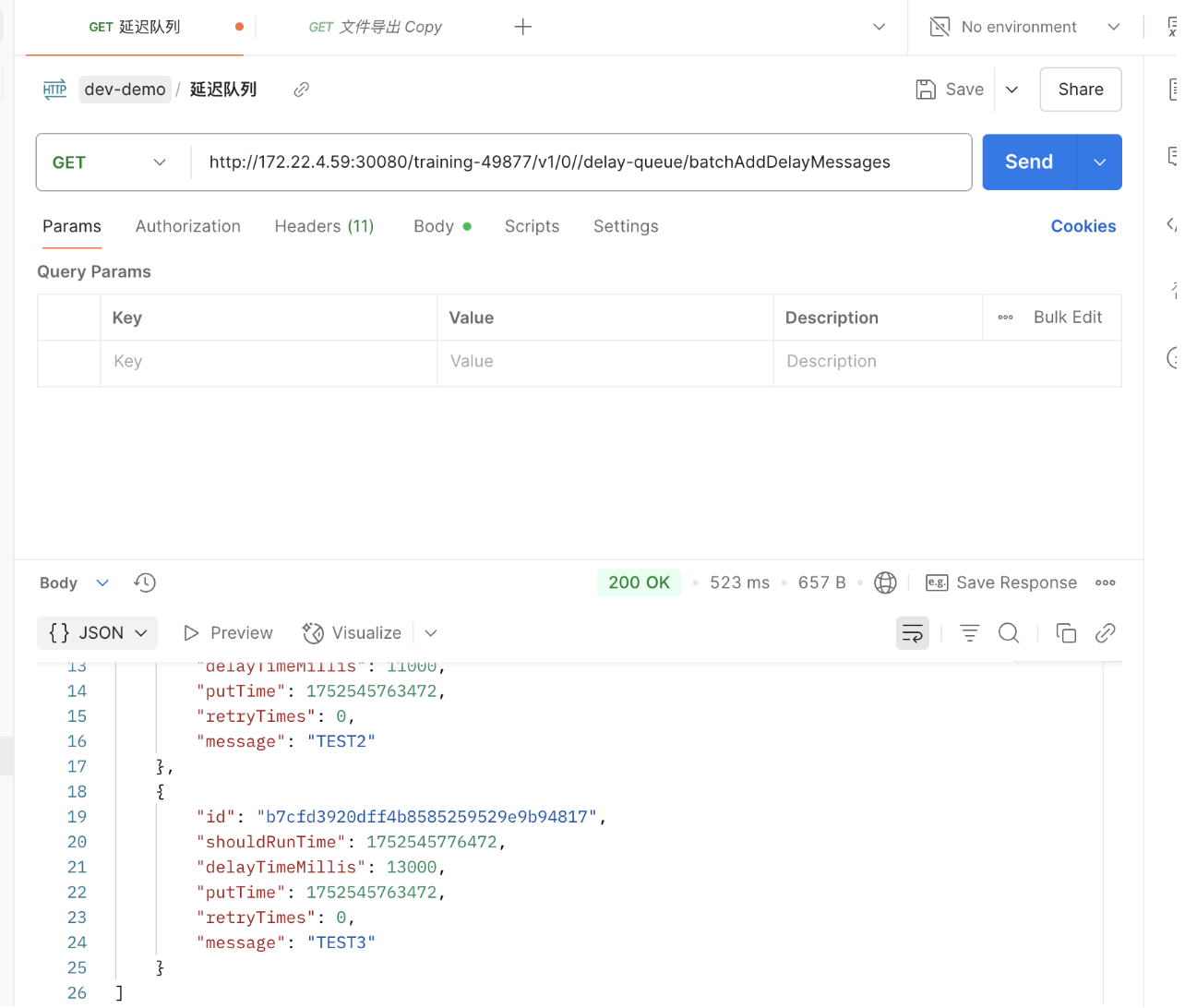Open the Cookies link
This screenshot has width=1185, height=1008.
coord(1083,226)
